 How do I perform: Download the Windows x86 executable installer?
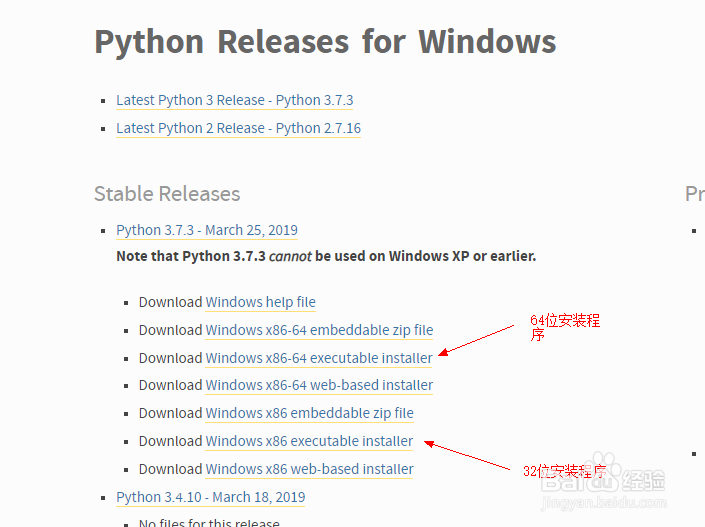309,441
